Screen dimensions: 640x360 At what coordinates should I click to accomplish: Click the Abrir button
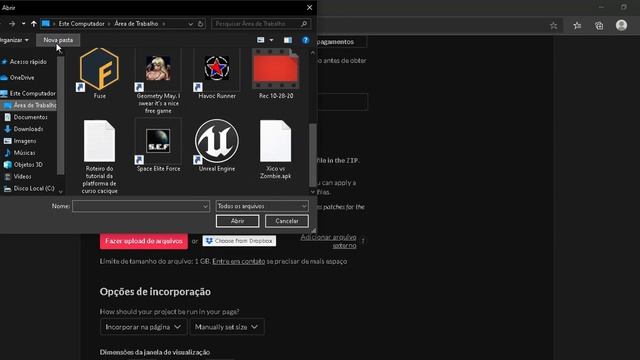238,221
